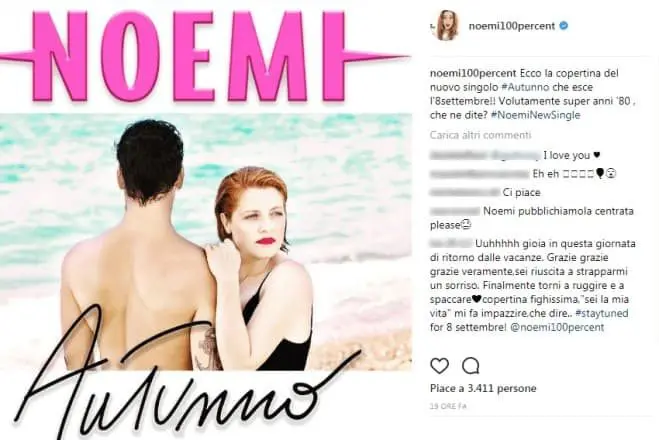Like the post with the heart icon

(440, 366)
